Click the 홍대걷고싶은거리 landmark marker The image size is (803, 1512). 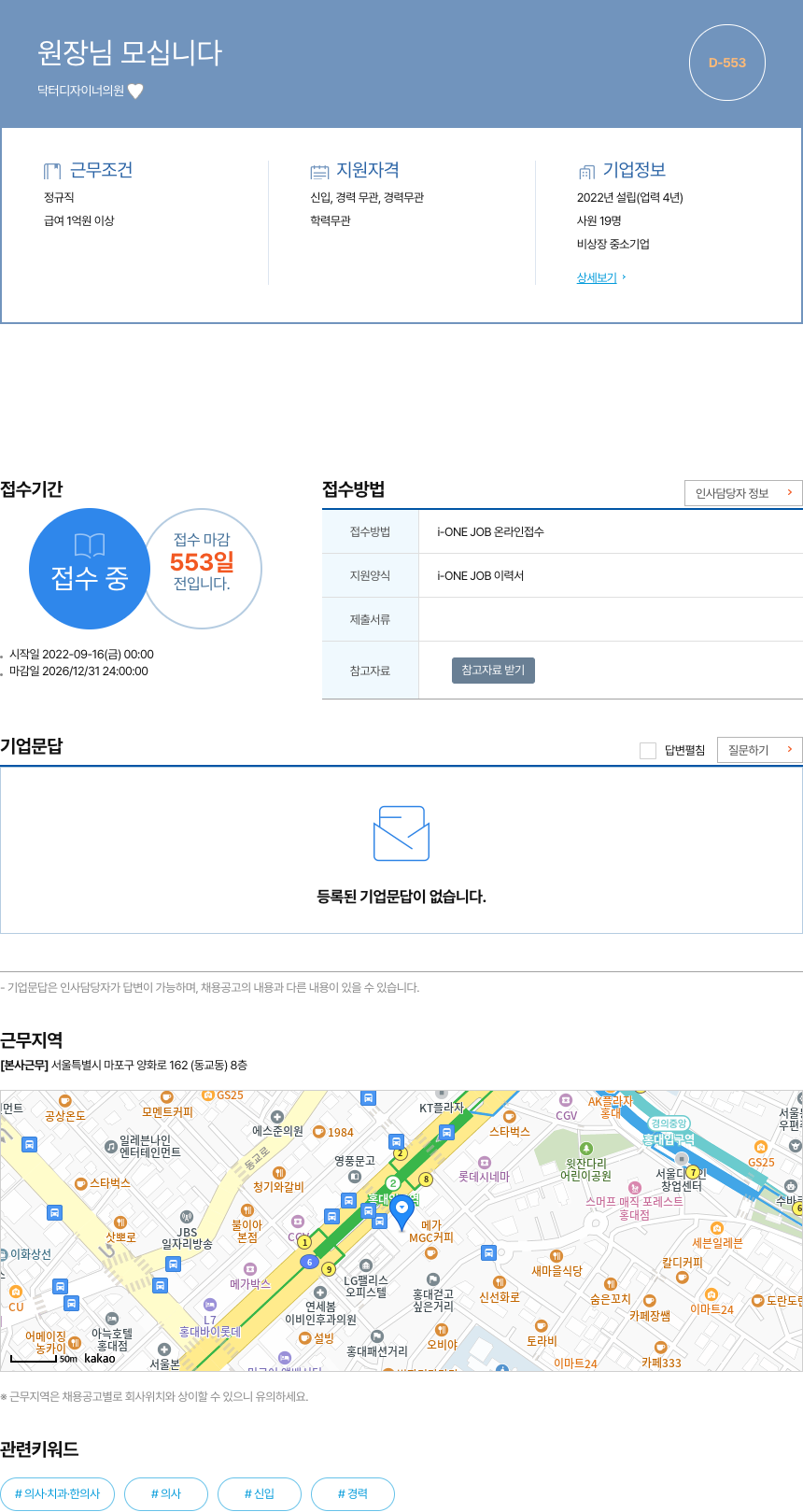[x=432, y=1279]
